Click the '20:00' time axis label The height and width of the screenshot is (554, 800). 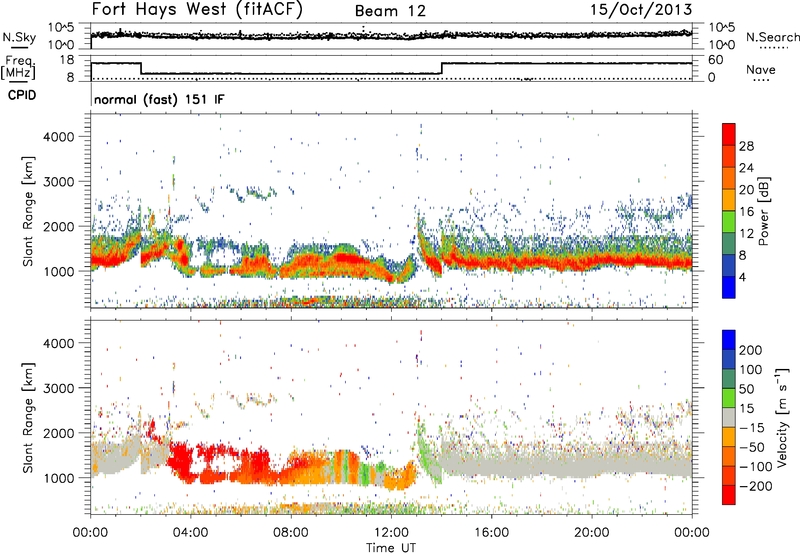click(592, 533)
